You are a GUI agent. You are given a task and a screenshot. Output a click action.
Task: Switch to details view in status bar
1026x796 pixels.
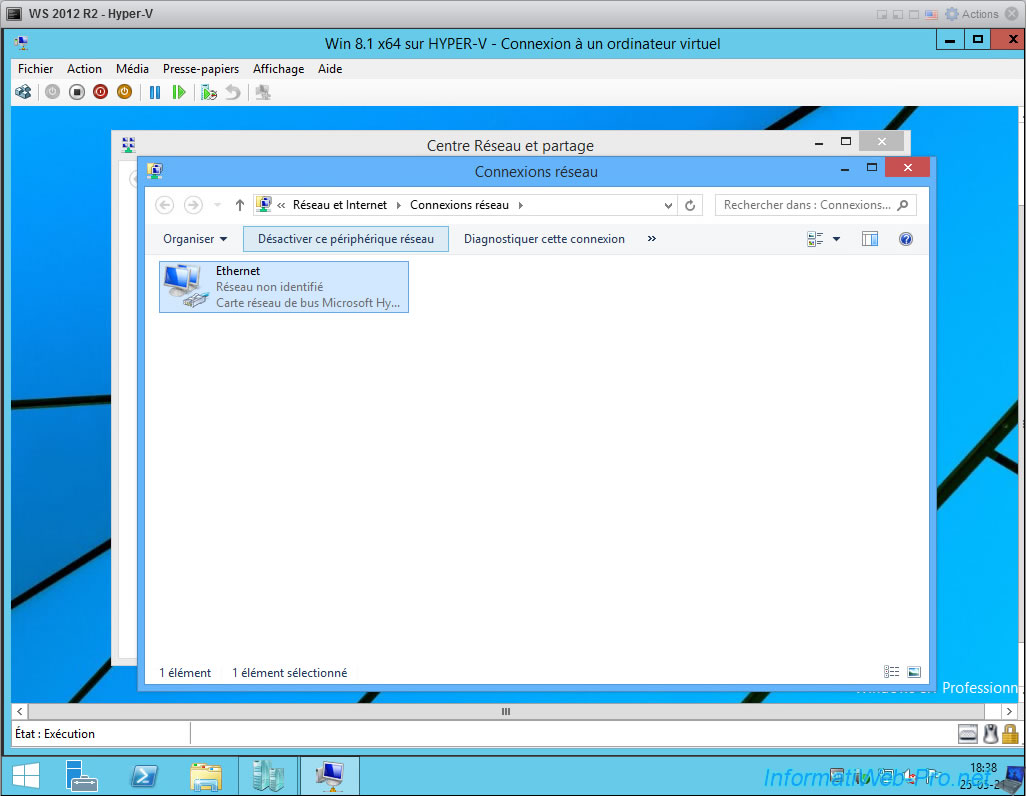(891, 672)
